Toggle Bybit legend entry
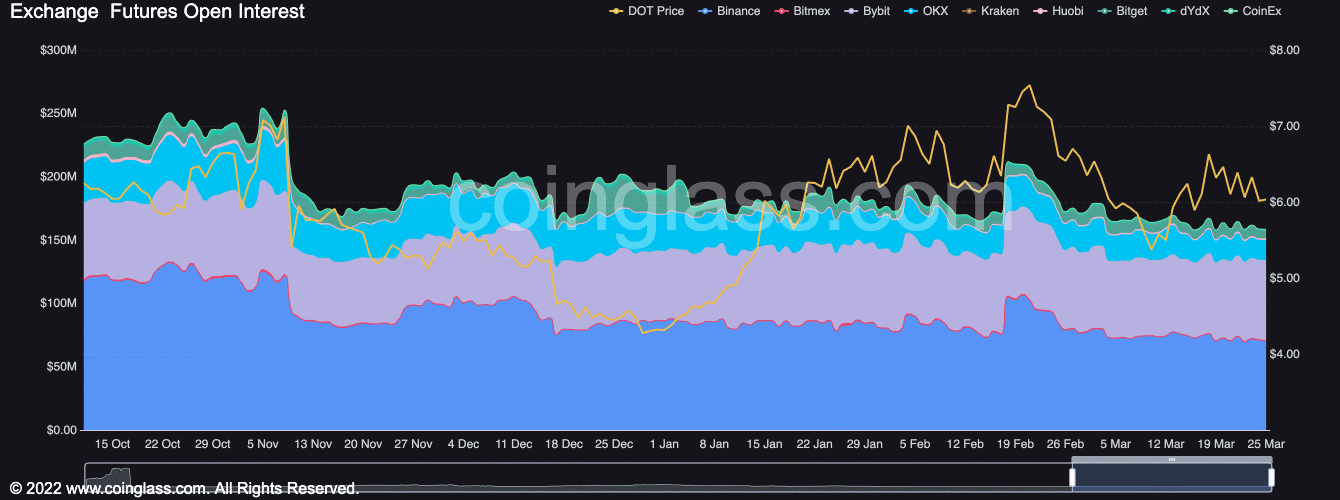 866,11
